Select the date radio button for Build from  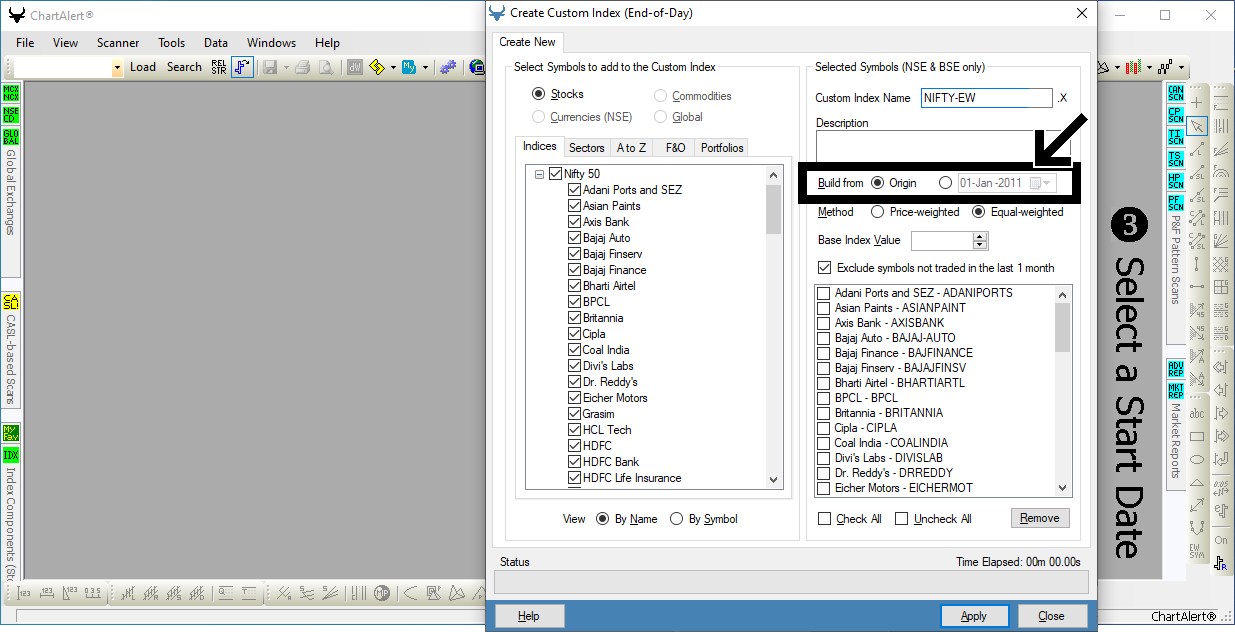(946, 183)
